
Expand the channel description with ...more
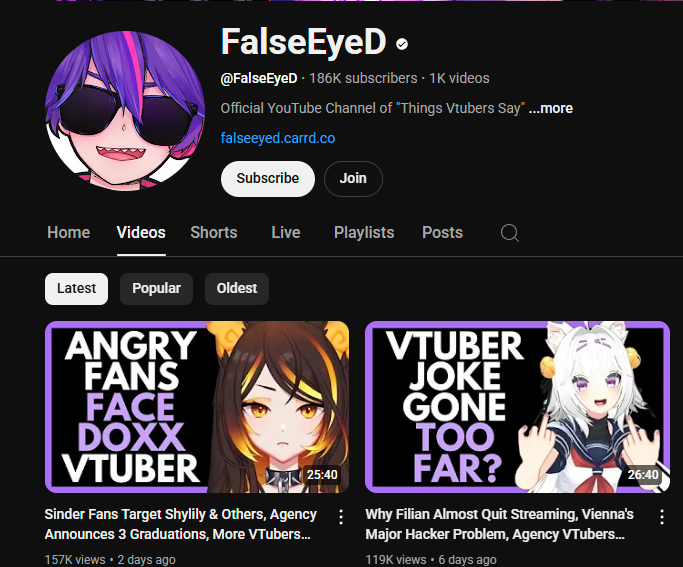551,108
